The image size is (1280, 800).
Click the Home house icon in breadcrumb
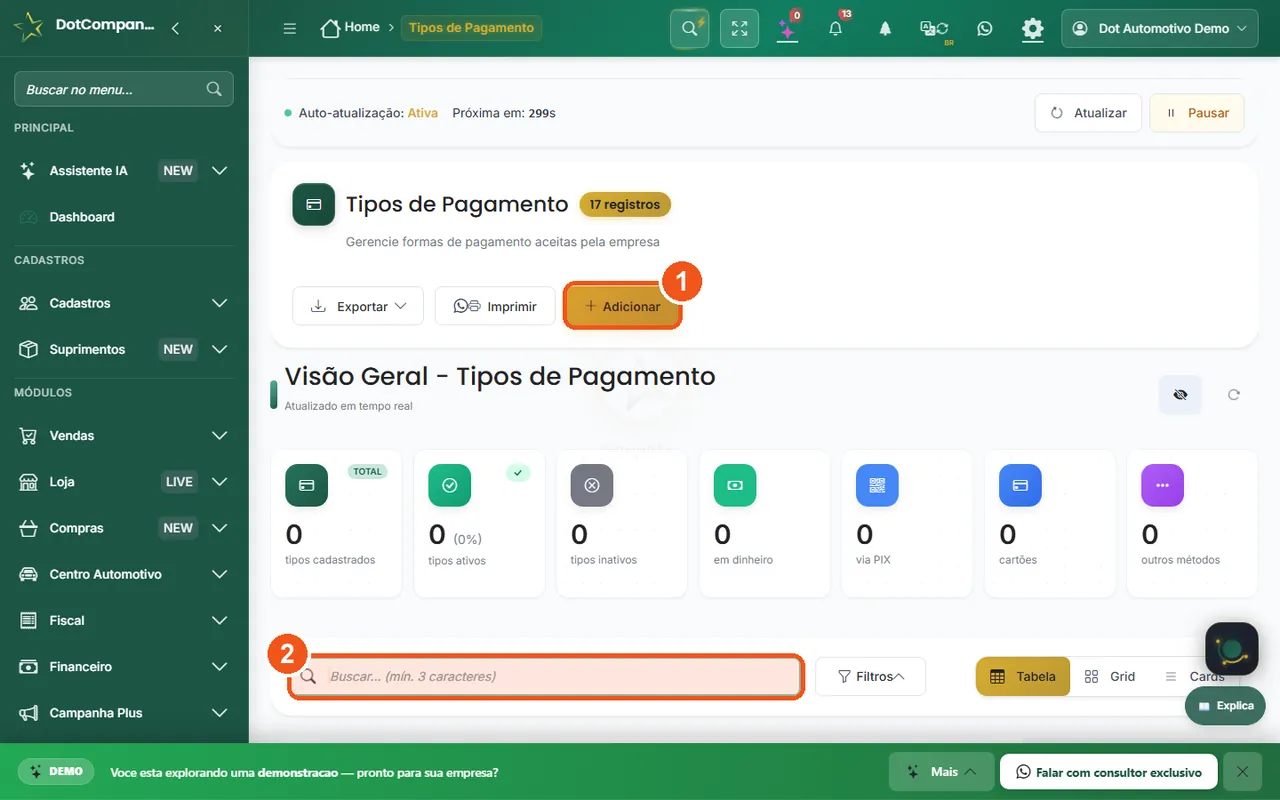point(330,28)
